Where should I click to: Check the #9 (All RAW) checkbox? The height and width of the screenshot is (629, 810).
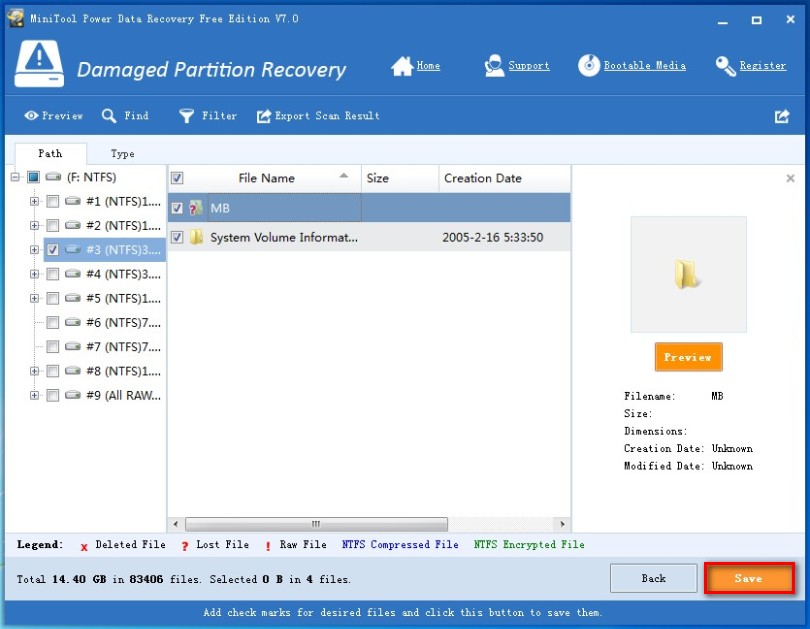tap(52, 396)
